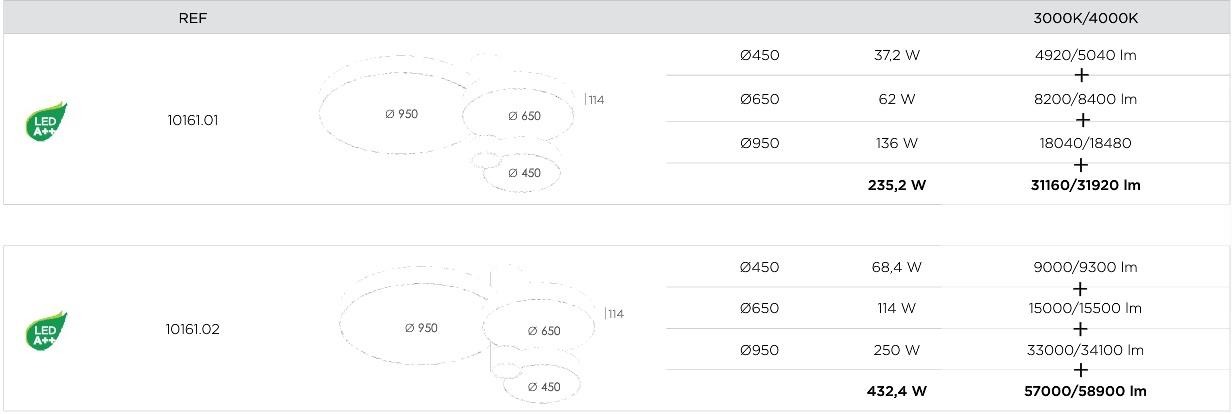Click the 3000K/4000K column header
This screenshot has width=1232, height=414.
(1086, 18)
